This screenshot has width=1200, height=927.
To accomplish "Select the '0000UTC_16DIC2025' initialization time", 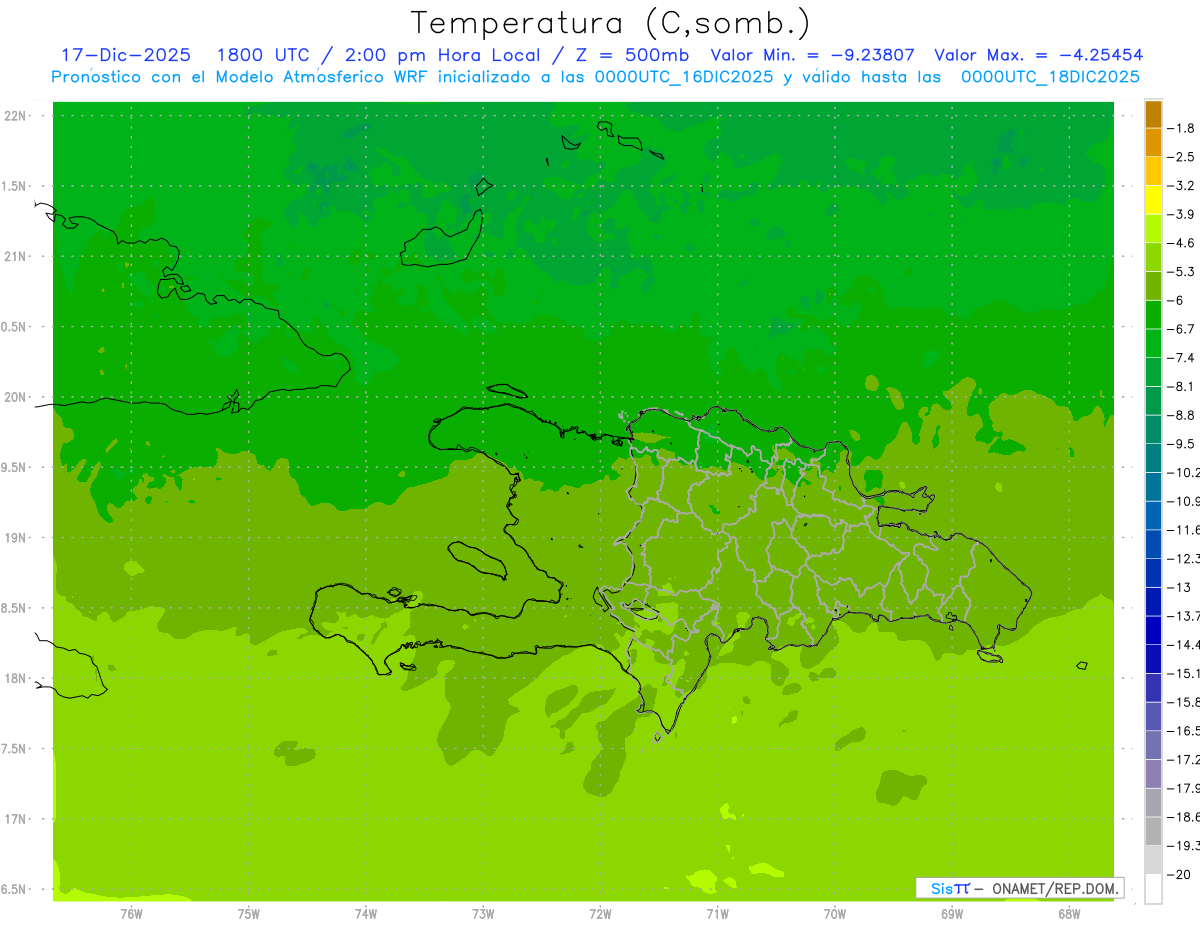I will coord(684,77).
